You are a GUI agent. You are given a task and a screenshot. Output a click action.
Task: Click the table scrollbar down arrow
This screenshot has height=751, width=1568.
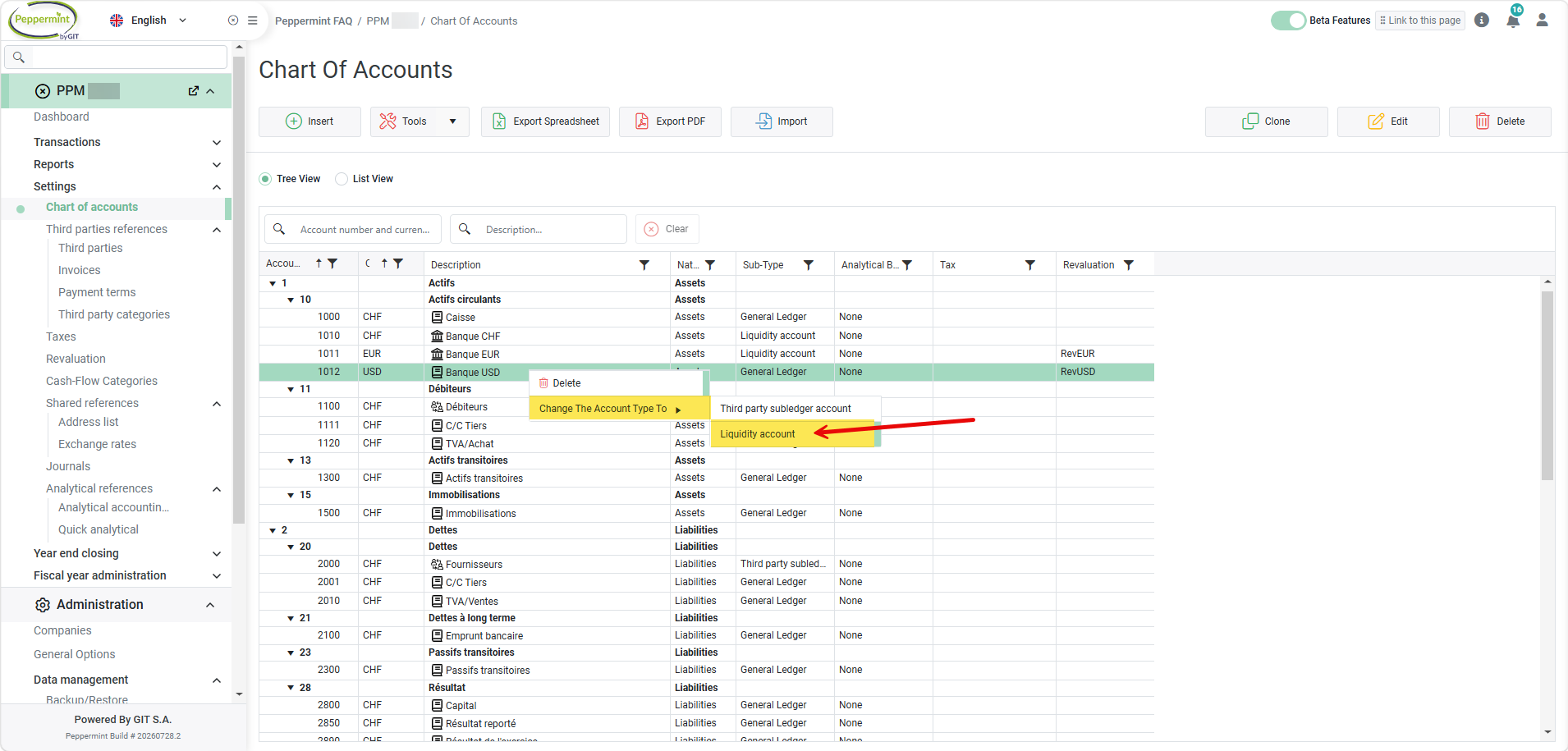click(x=1547, y=732)
